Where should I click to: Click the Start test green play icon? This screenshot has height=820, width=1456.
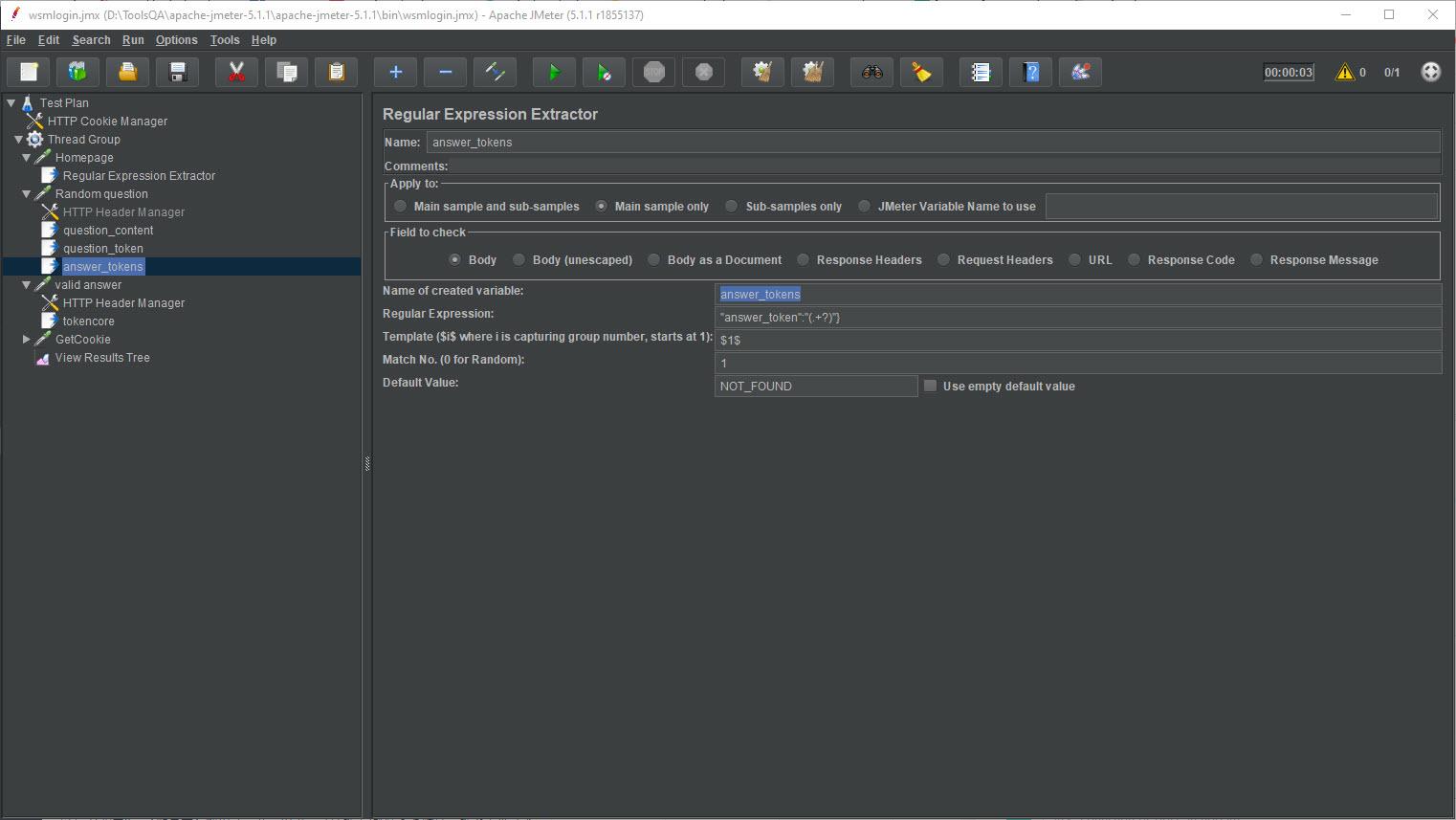point(554,72)
